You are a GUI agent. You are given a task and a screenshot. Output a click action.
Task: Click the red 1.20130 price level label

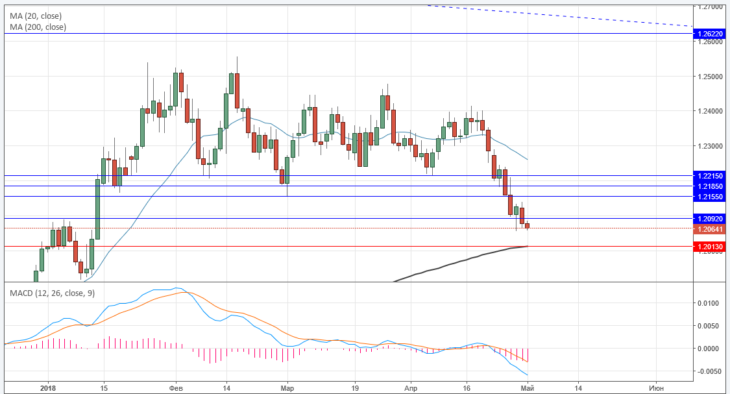coord(710,247)
